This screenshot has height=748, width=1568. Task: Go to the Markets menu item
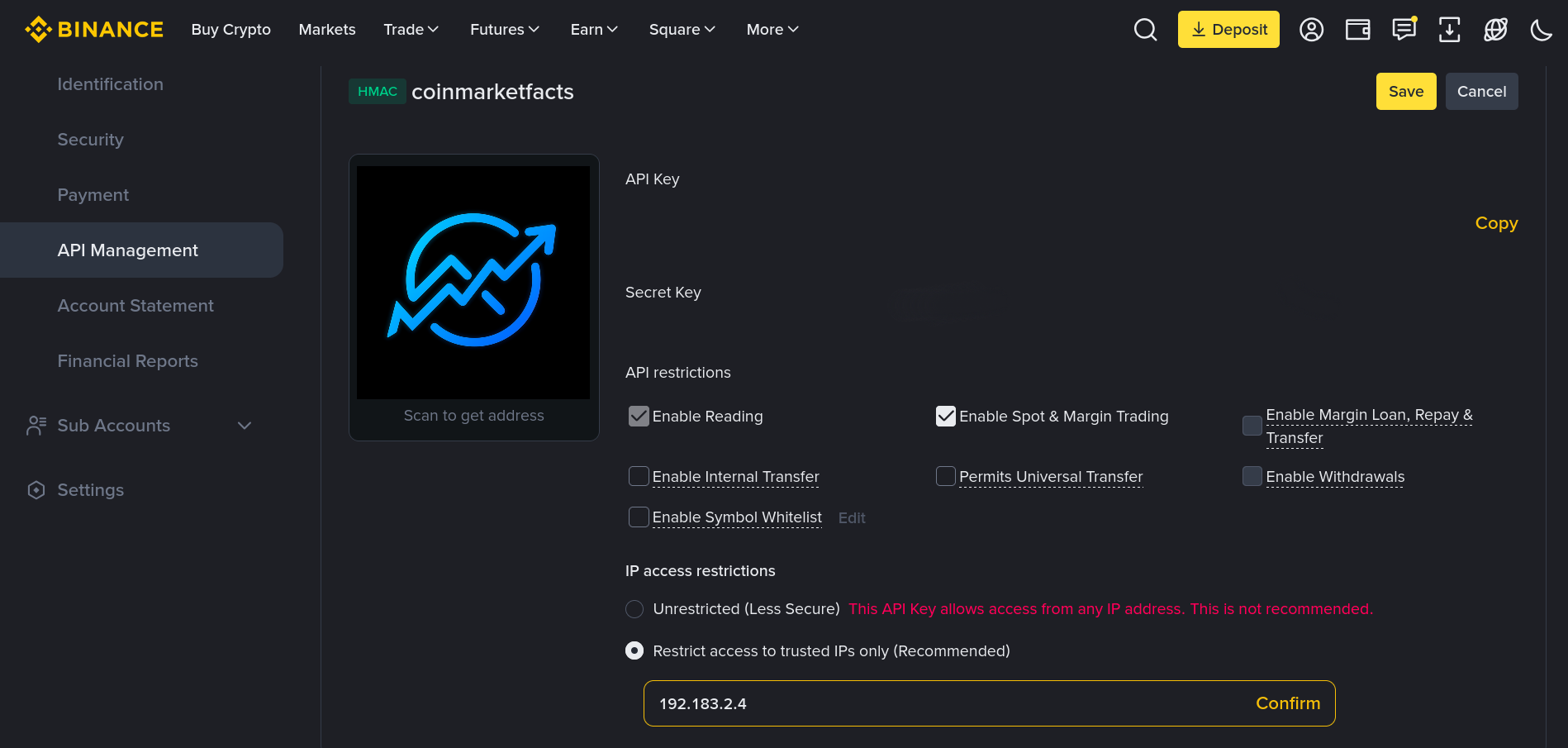[326, 29]
